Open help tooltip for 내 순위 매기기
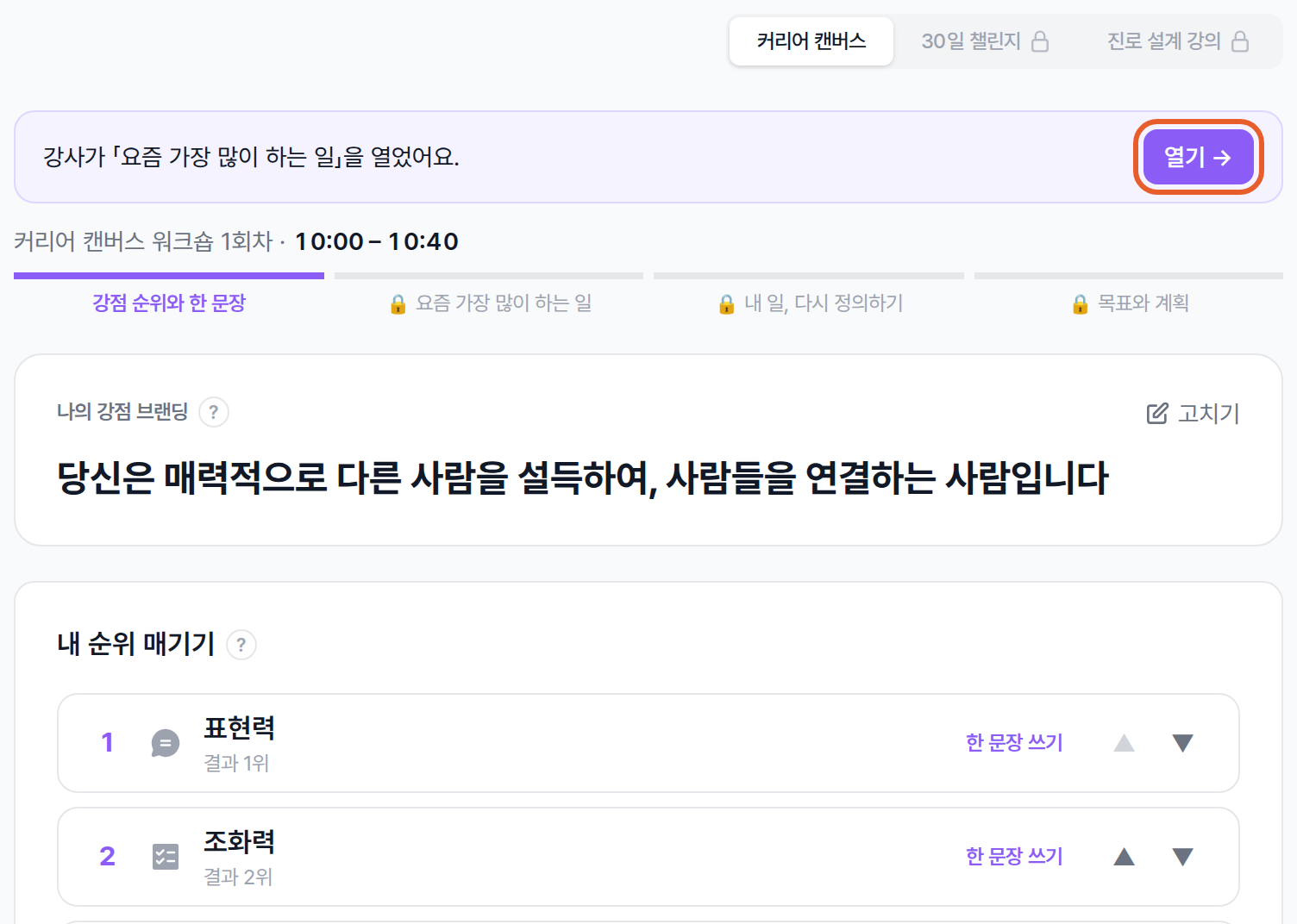The height and width of the screenshot is (924, 1297). point(241,645)
